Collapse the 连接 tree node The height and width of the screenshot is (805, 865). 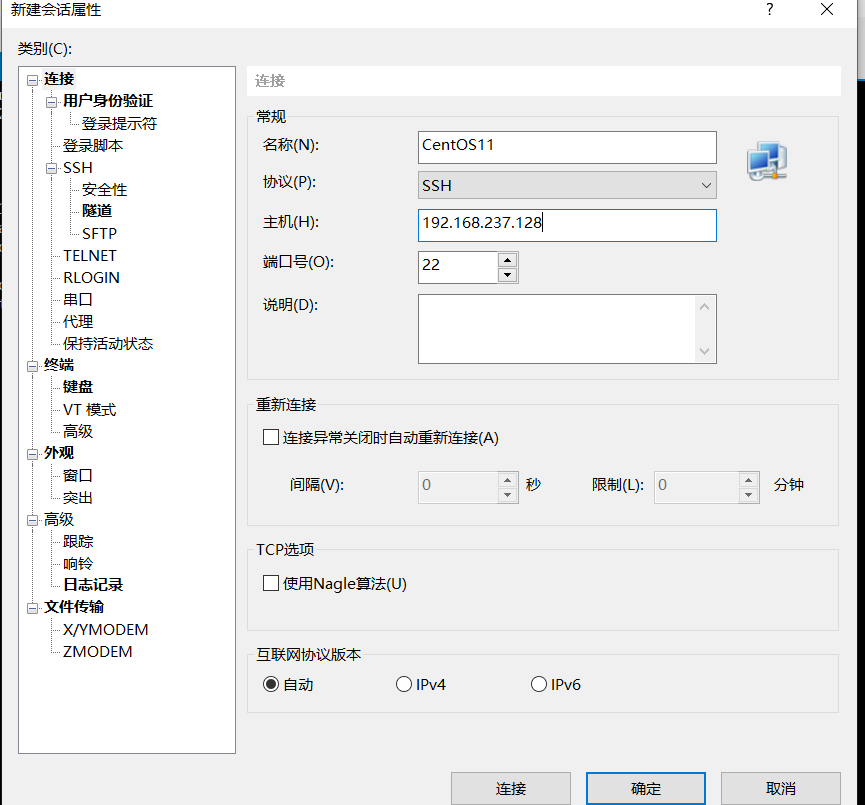click(x=33, y=80)
